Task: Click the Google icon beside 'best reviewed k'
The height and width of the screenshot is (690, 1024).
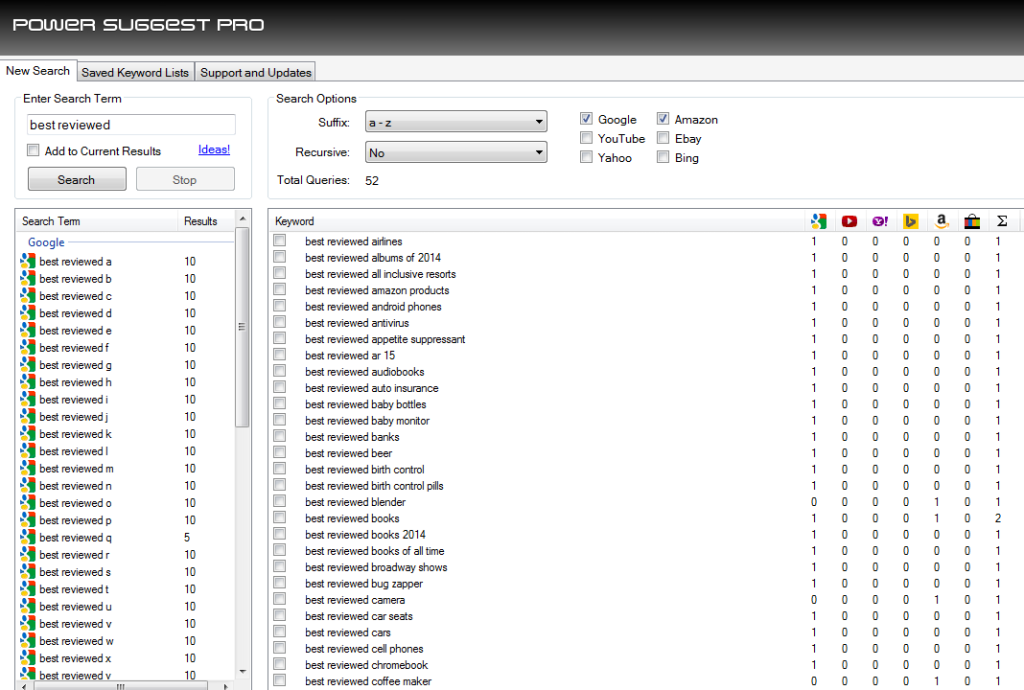Action: point(27,434)
